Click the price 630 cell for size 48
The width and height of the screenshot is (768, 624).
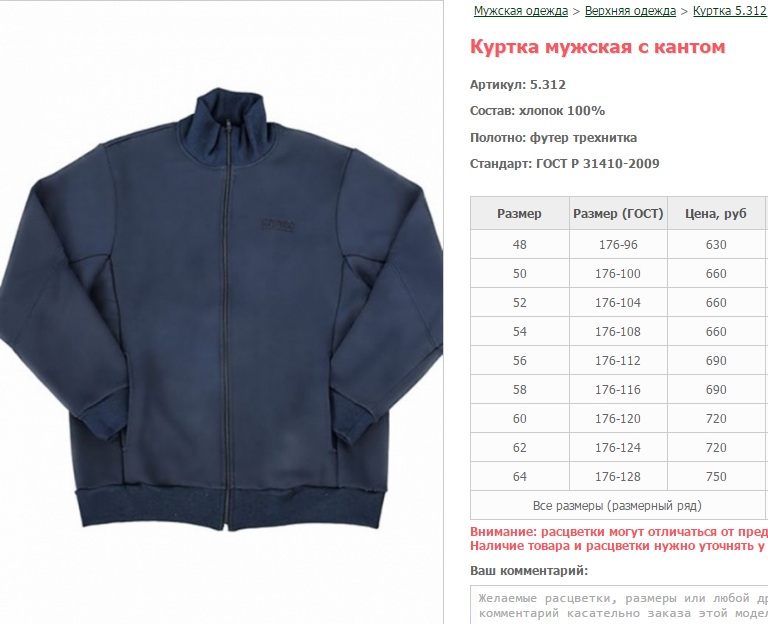click(x=716, y=244)
